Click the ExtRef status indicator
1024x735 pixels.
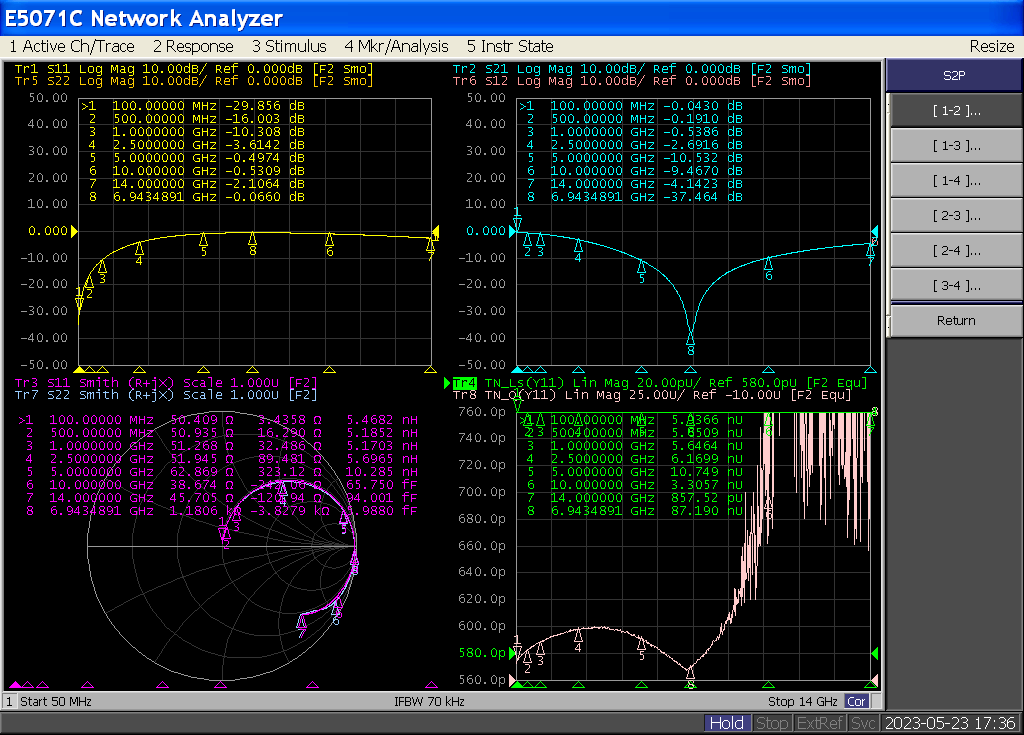(x=820, y=723)
